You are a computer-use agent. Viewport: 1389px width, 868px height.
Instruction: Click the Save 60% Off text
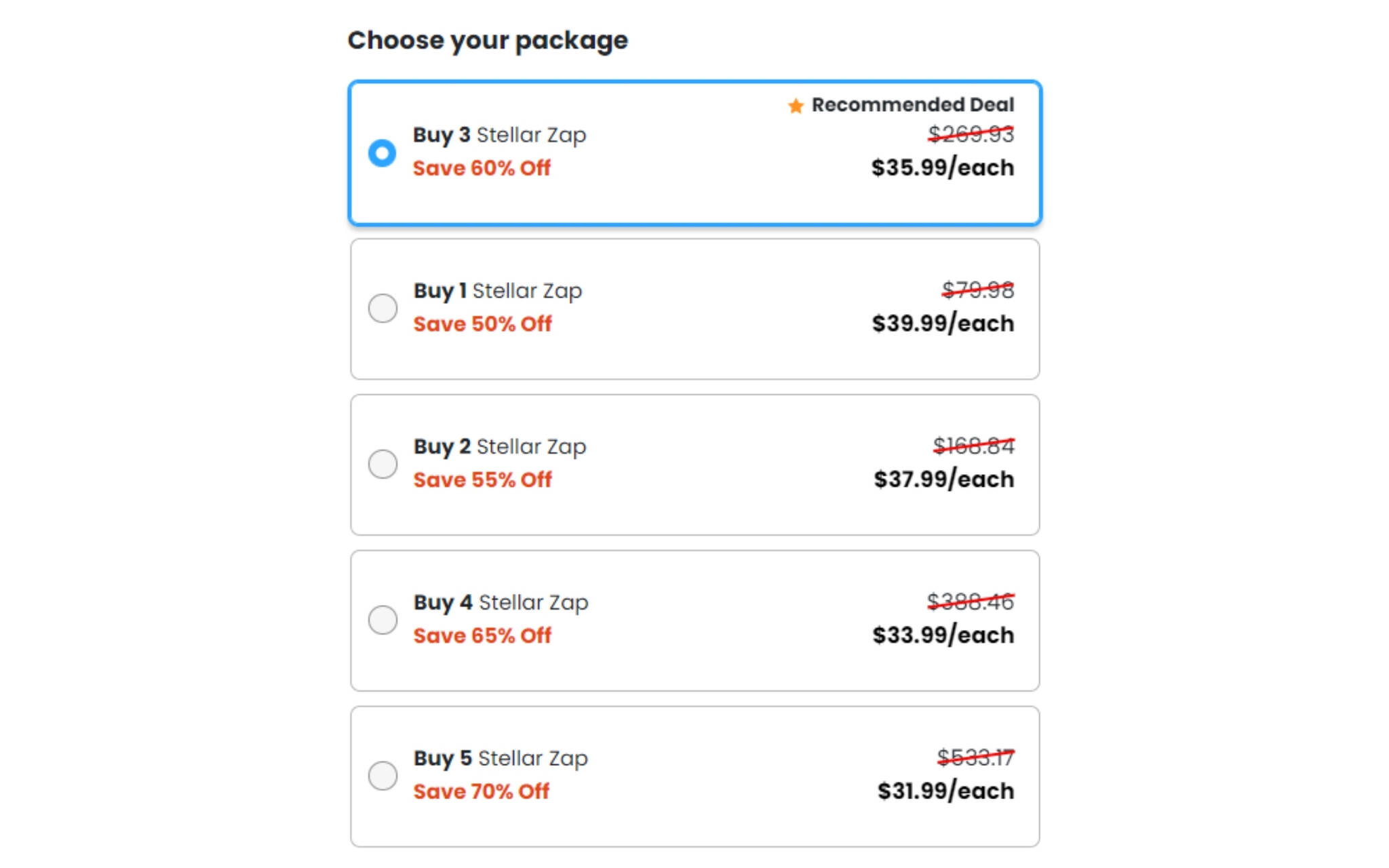point(482,168)
